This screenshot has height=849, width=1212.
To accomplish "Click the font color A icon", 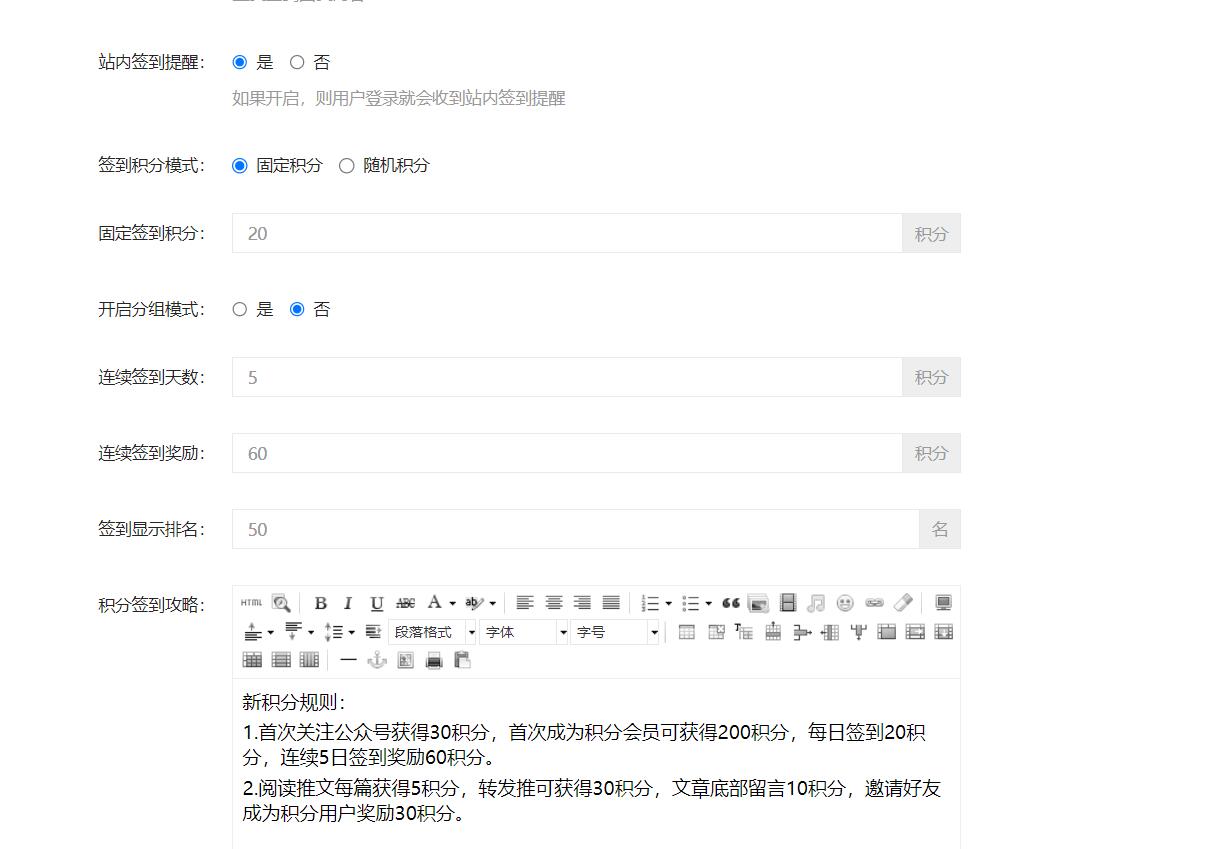I will point(435,603).
